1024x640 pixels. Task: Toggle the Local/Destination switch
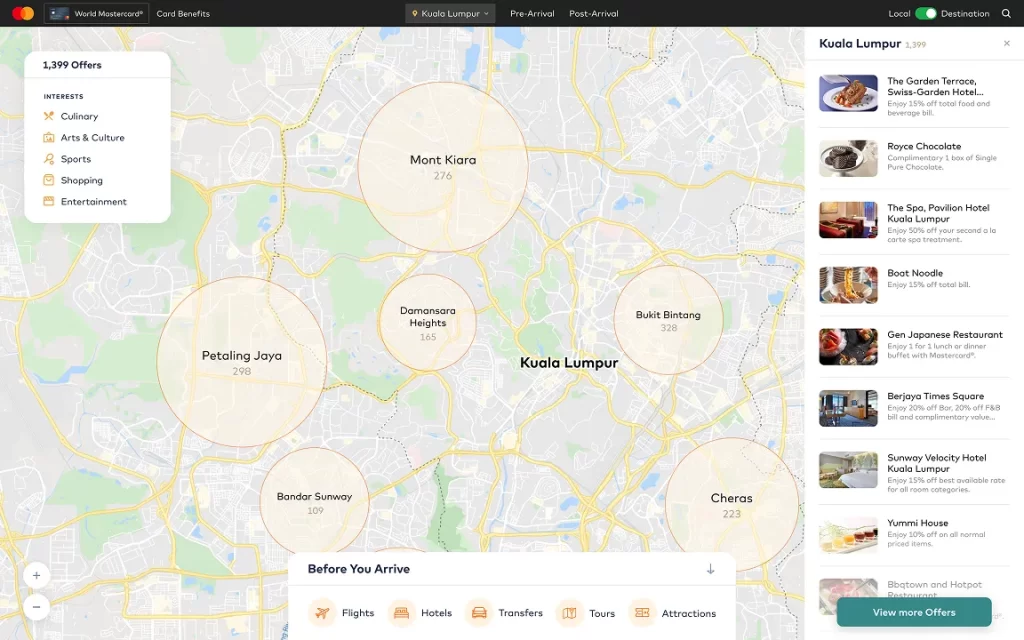tap(926, 14)
